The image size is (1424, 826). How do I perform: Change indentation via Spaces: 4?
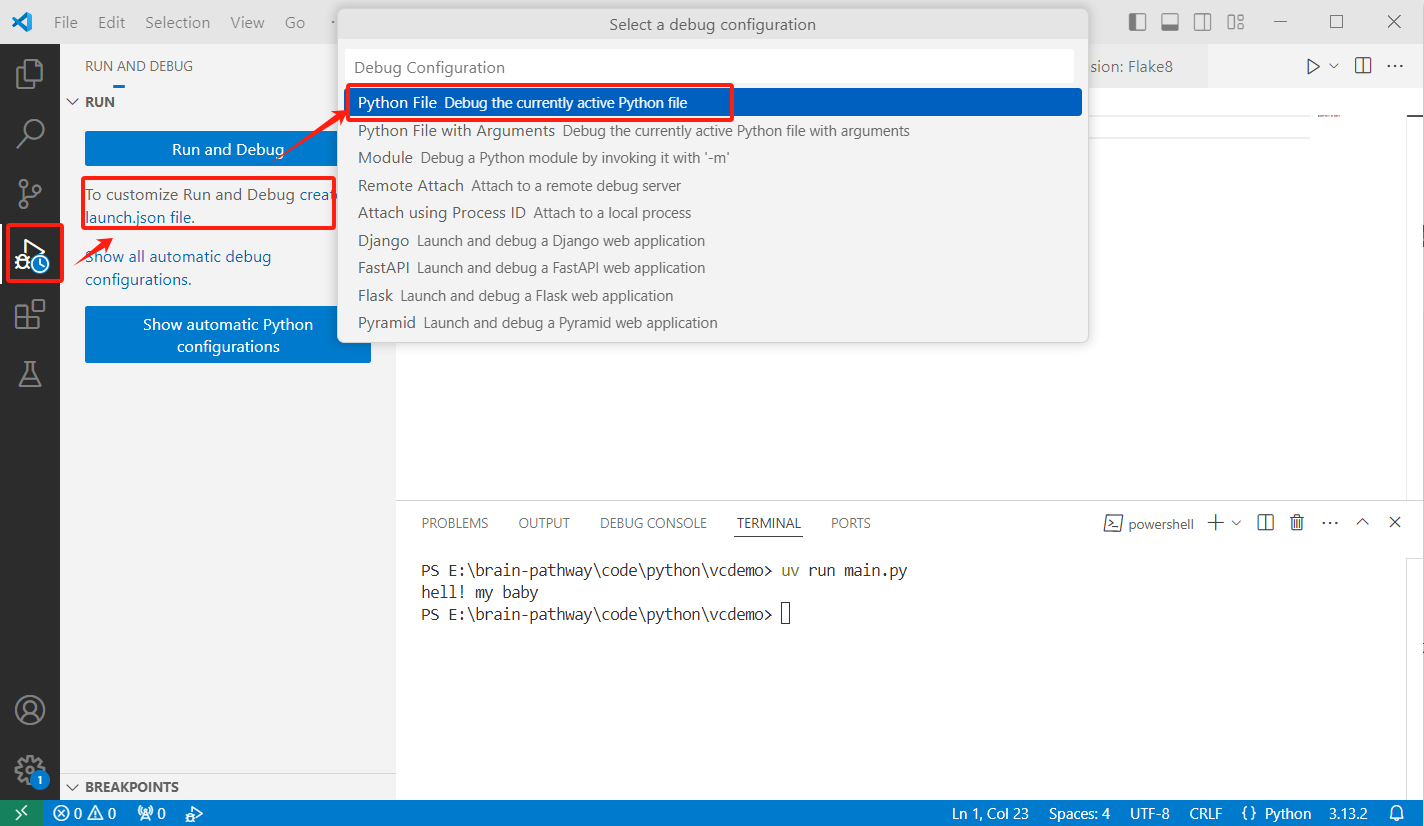1079,813
